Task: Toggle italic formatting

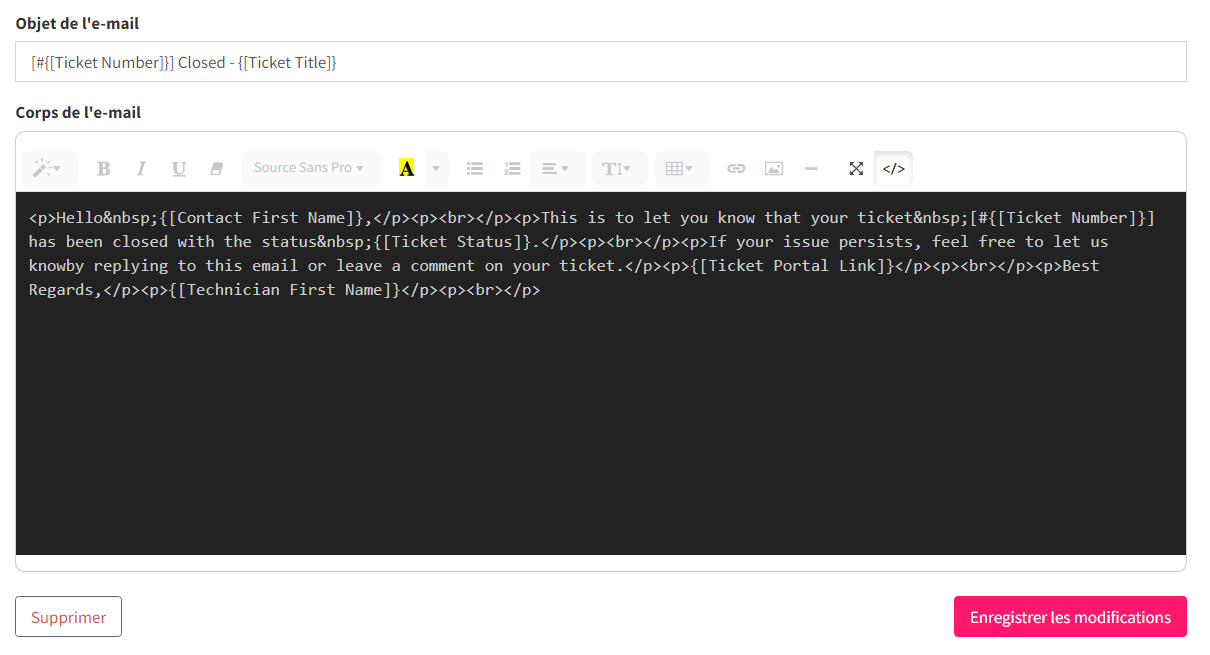Action: click(141, 168)
